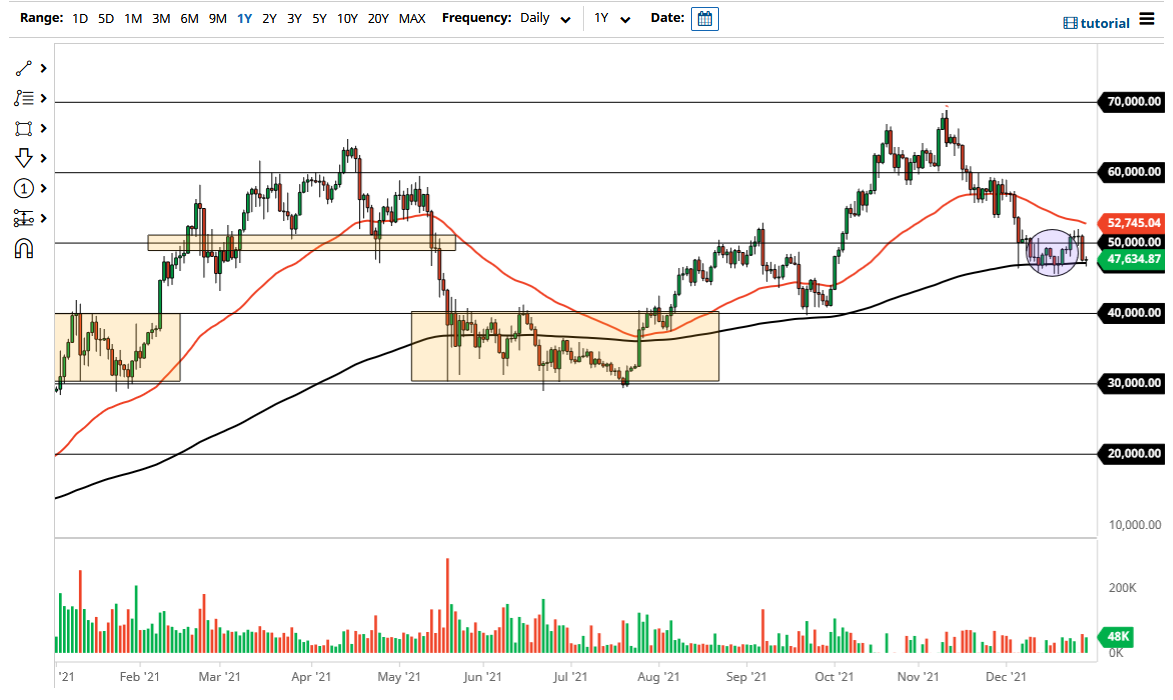Click the 40,000.00 price level label
Screen dimensions: 1173x700
point(1132,313)
